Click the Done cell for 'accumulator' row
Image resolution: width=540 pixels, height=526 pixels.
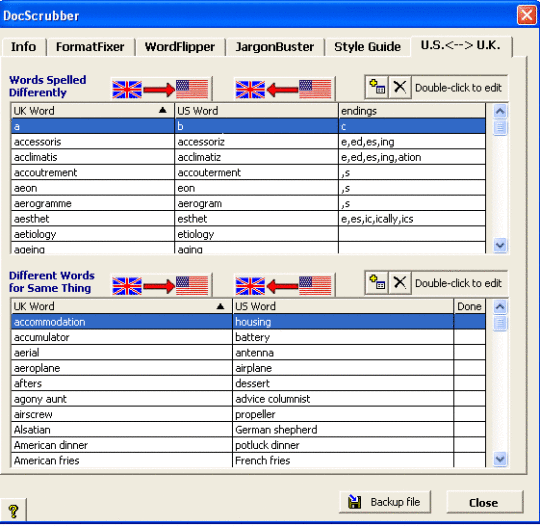pyautogui.click(x=469, y=337)
